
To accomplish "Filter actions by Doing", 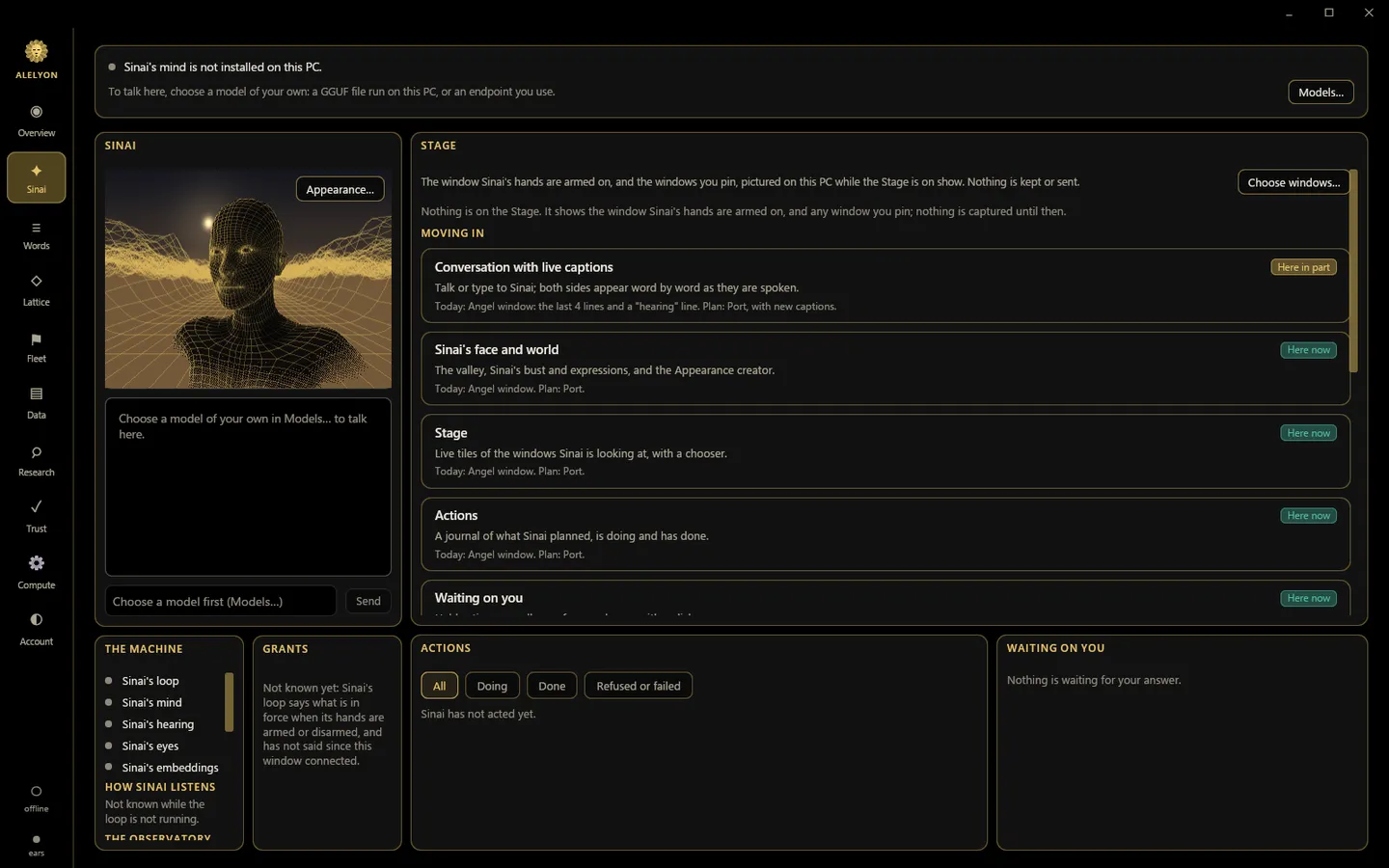I will point(492,686).
